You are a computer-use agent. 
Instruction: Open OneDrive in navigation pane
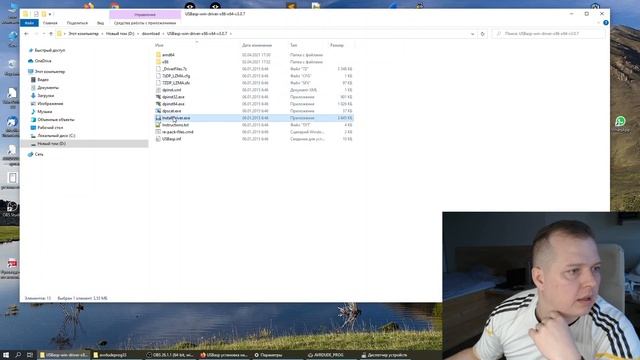pos(43,61)
